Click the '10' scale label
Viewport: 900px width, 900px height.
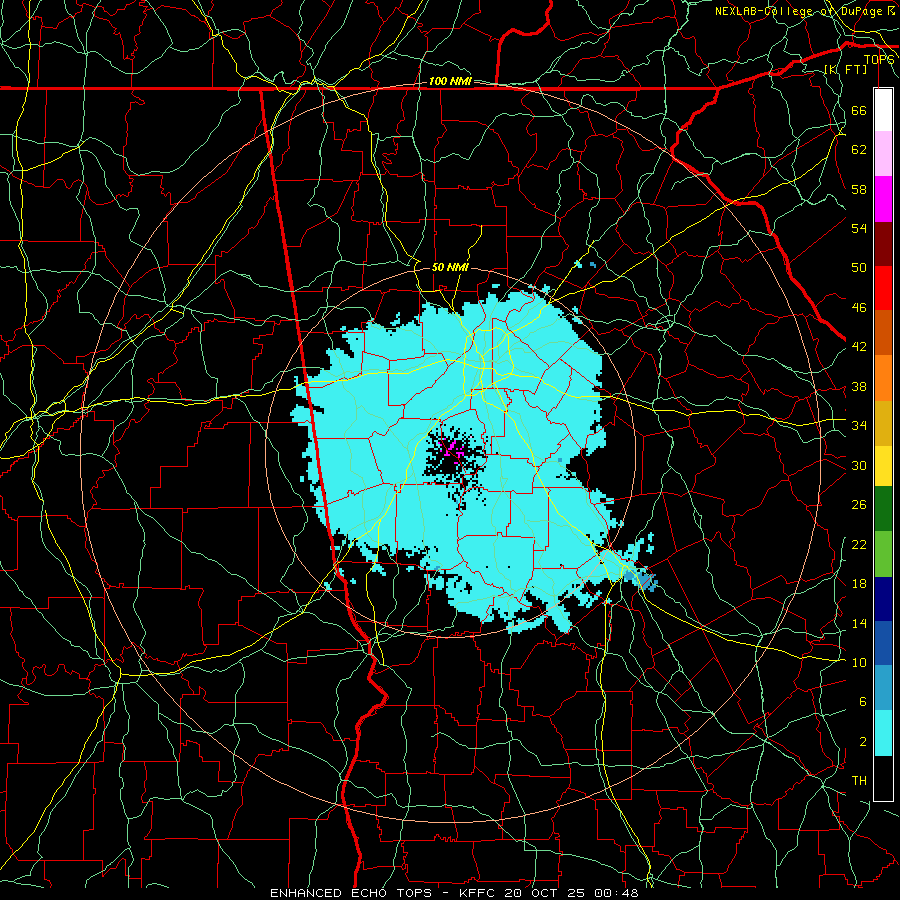pos(859,662)
